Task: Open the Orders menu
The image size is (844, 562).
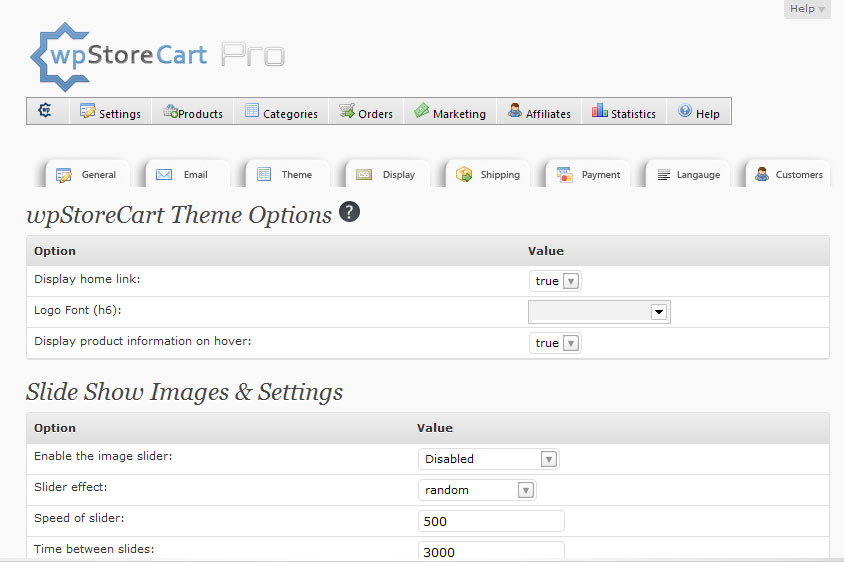Action: click(x=366, y=111)
